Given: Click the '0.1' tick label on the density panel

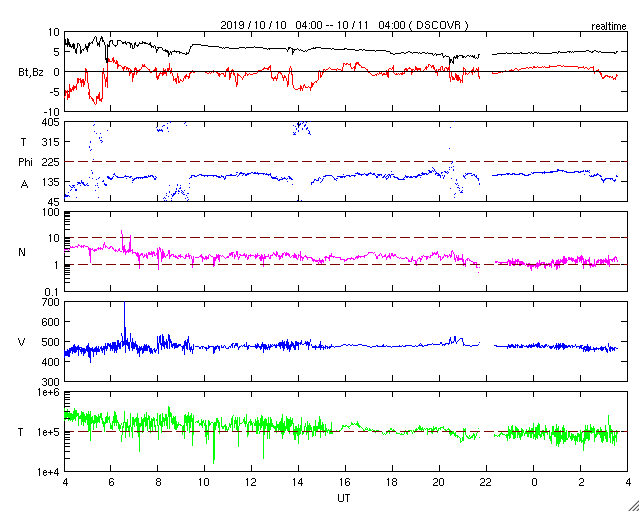Looking at the screenshot, I should (x=52, y=292).
